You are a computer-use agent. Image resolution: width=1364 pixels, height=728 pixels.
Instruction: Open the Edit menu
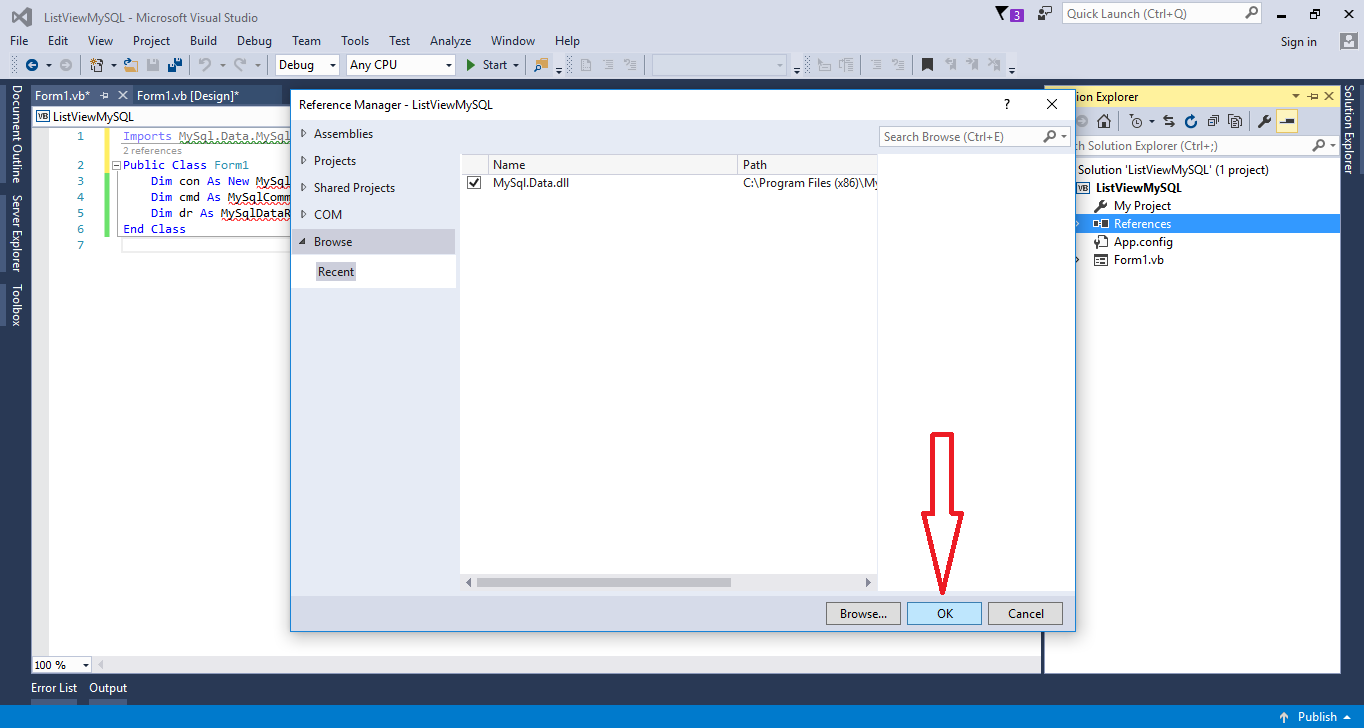[58, 41]
